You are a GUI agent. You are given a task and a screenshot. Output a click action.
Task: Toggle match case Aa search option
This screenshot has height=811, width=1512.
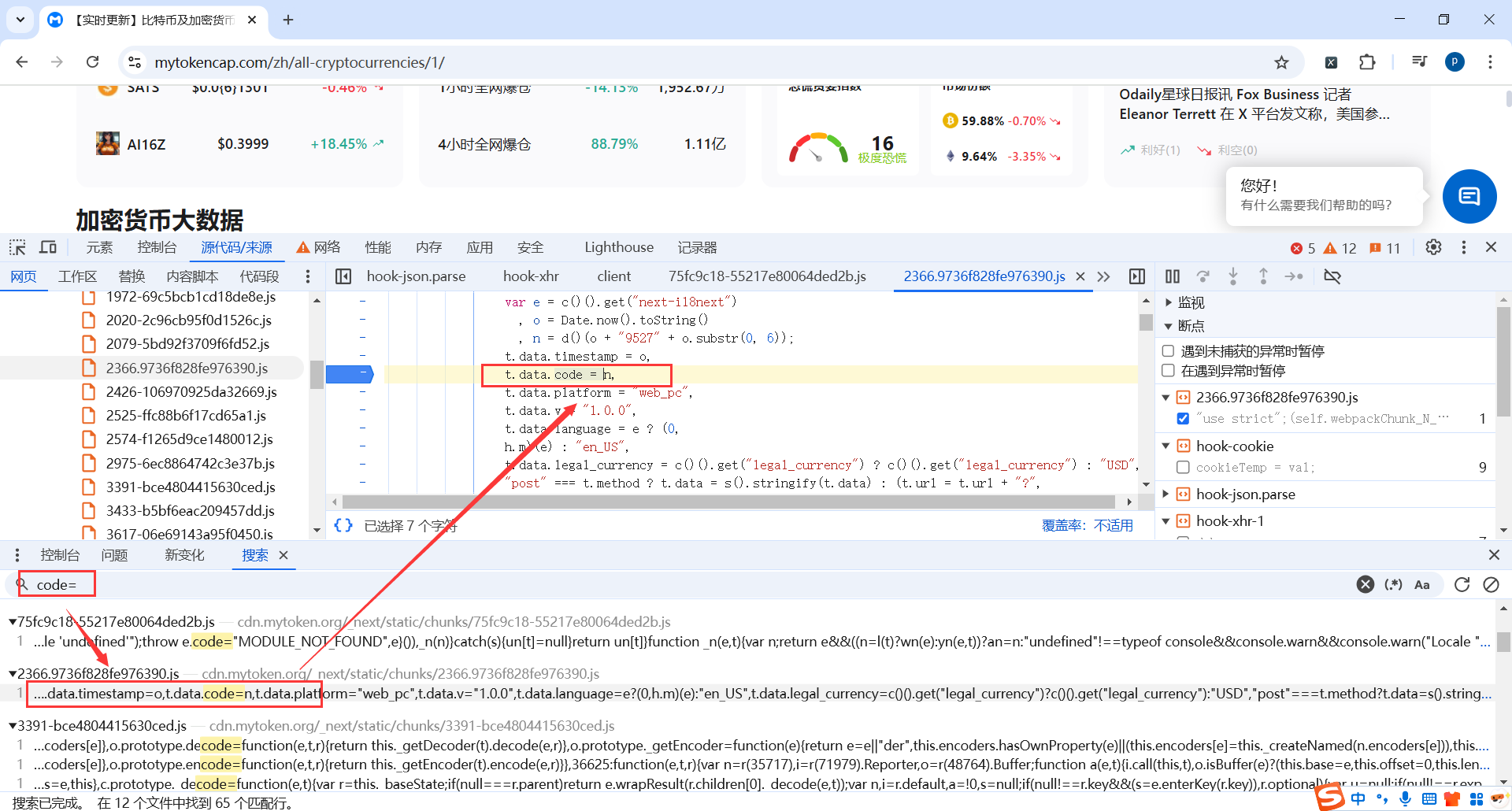pos(1422,584)
